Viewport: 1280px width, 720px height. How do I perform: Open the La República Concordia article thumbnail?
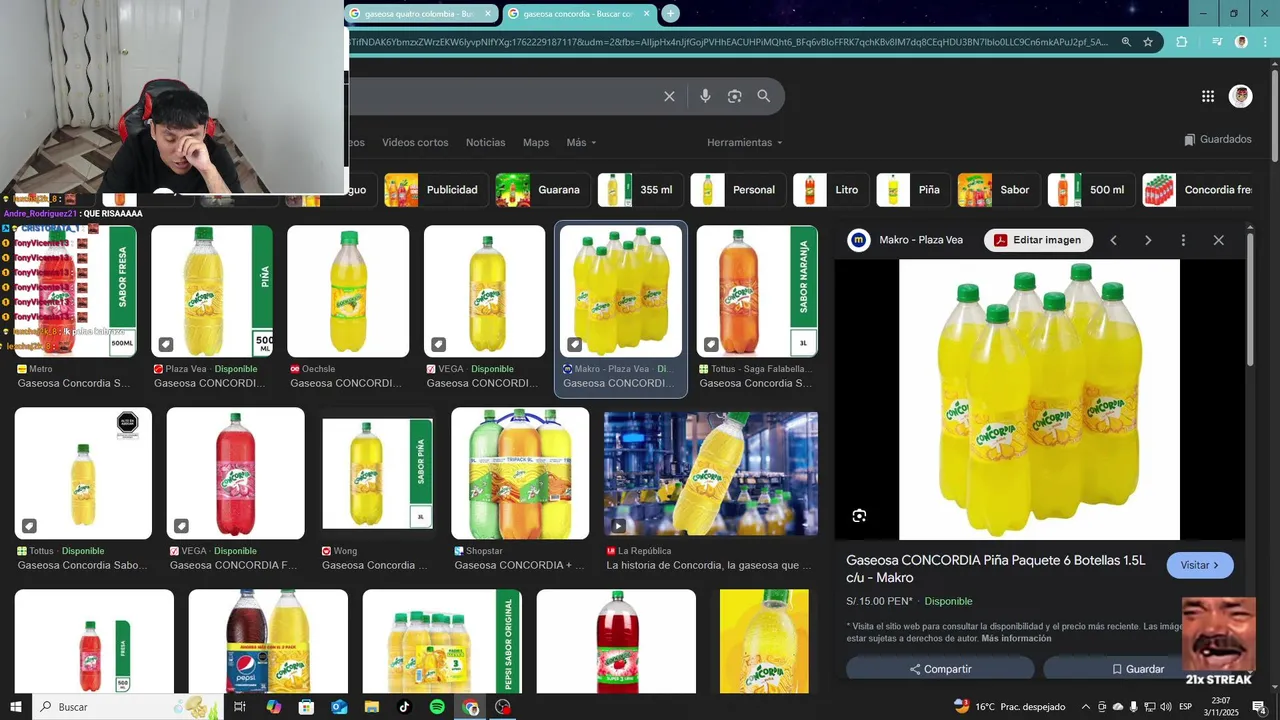(x=711, y=475)
